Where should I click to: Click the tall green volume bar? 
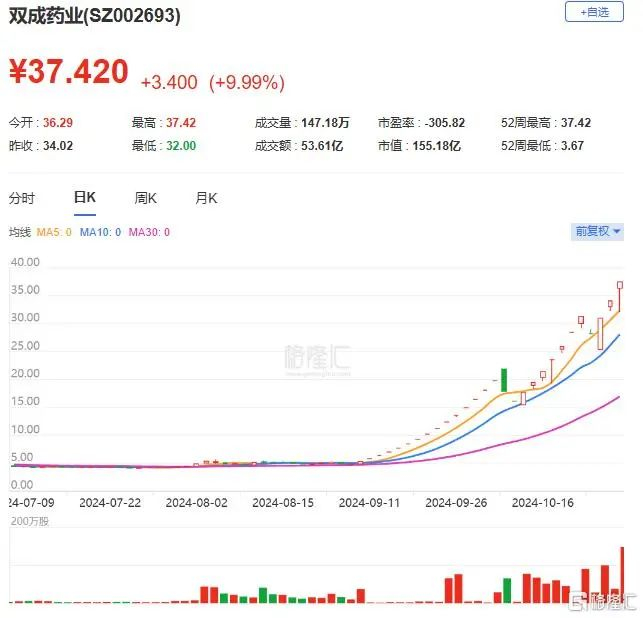[x=507, y=590]
